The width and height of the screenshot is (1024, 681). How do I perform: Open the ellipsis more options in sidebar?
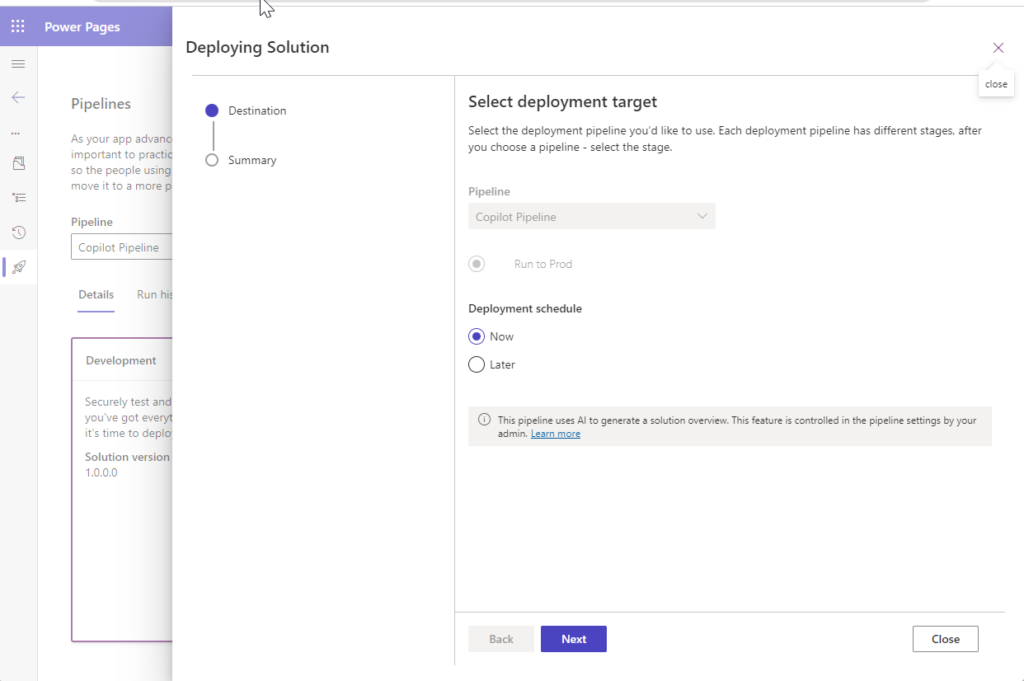(16, 133)
